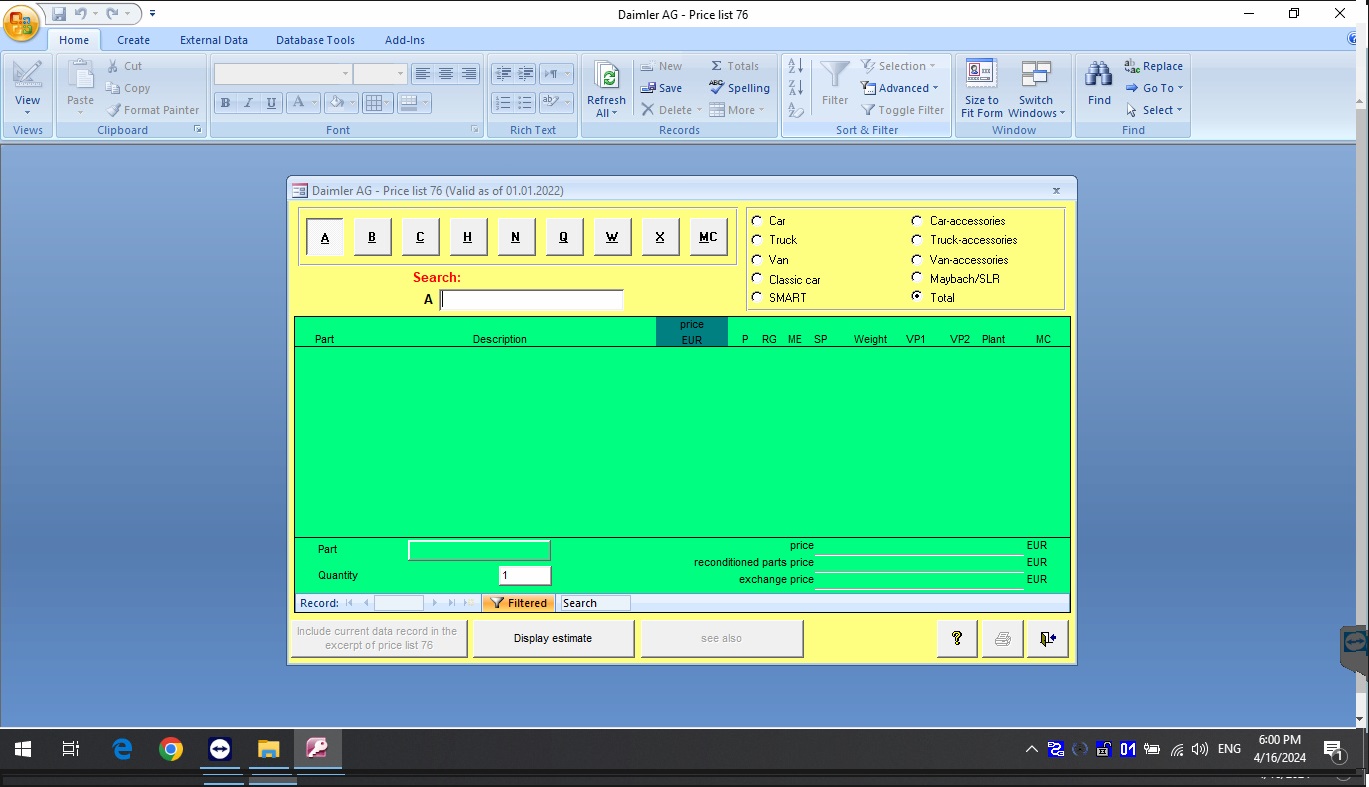Click the Windows Start button
This screenshot has width=1369, height=787.
tap(23, 749)
